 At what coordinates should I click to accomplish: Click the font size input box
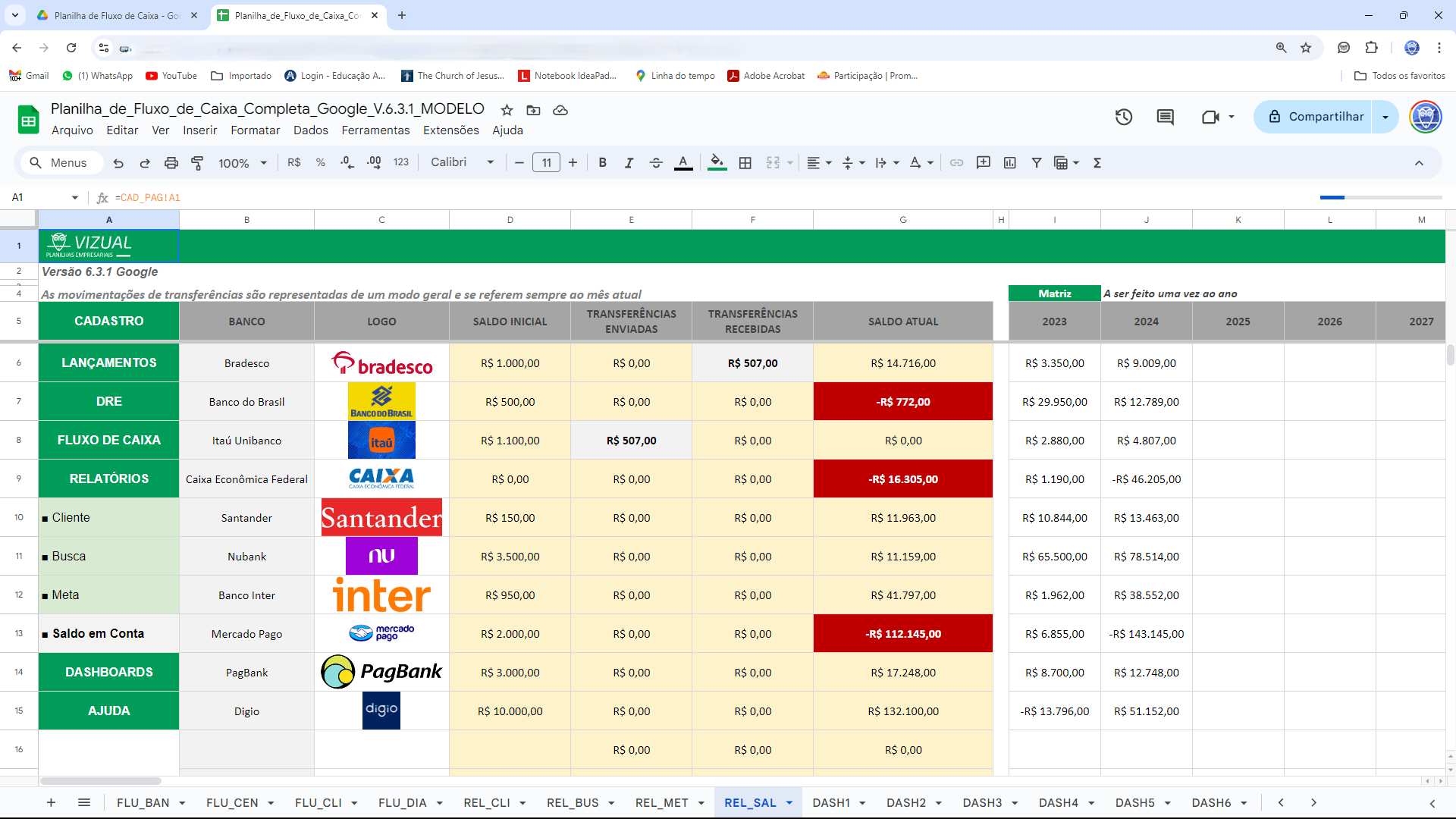click(546, 163)
